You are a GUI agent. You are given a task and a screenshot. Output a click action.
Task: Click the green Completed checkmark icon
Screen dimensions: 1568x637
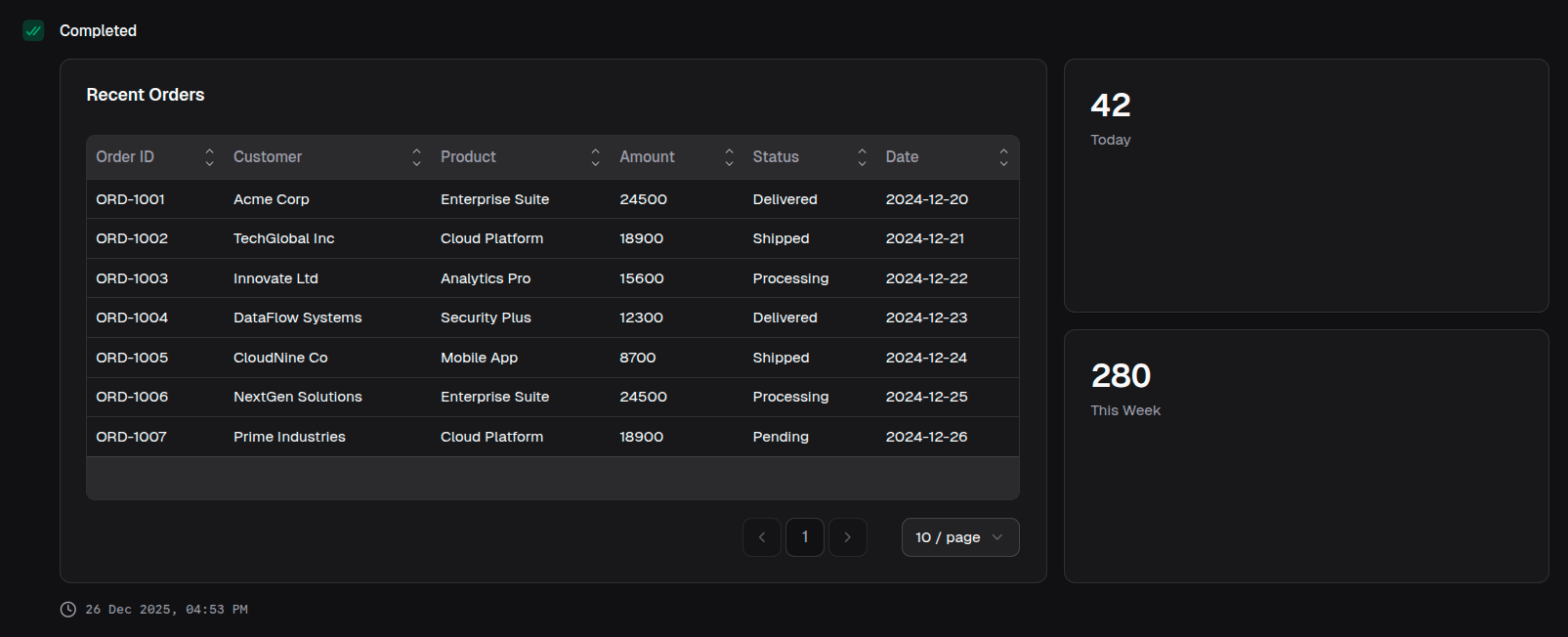tap(33, 30)
